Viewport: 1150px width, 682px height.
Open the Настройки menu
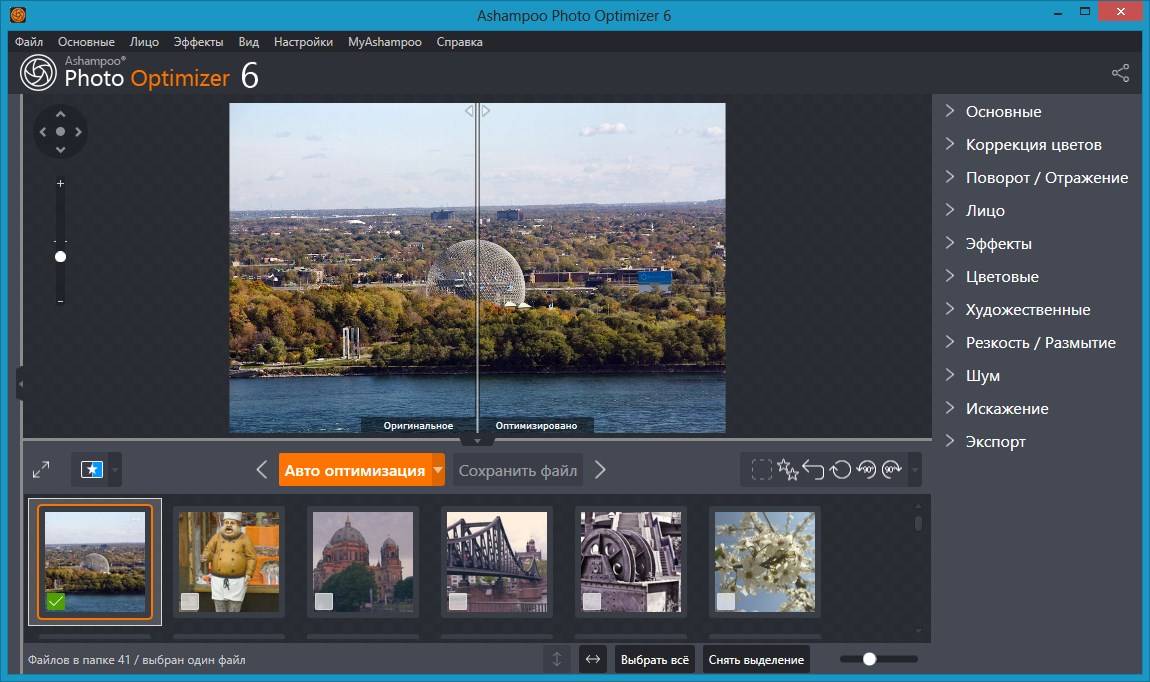coord(303,42)
